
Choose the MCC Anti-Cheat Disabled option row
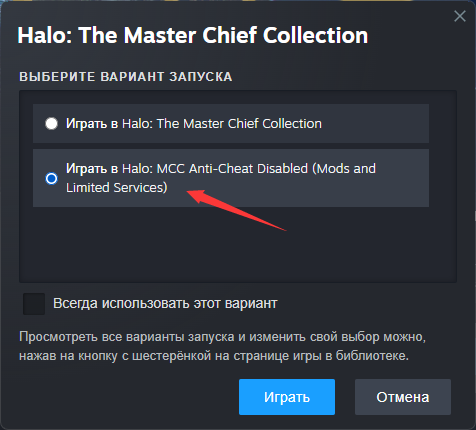point(231,178)
